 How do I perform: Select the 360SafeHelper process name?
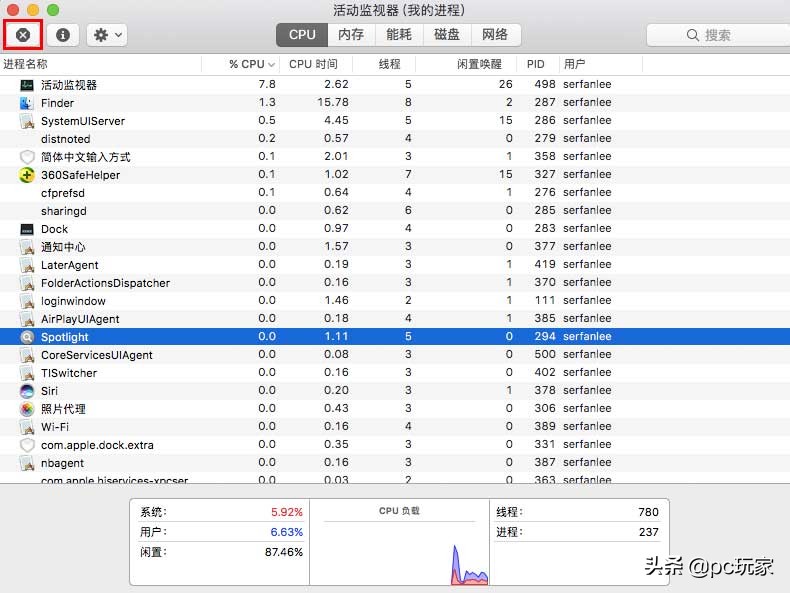81,175
